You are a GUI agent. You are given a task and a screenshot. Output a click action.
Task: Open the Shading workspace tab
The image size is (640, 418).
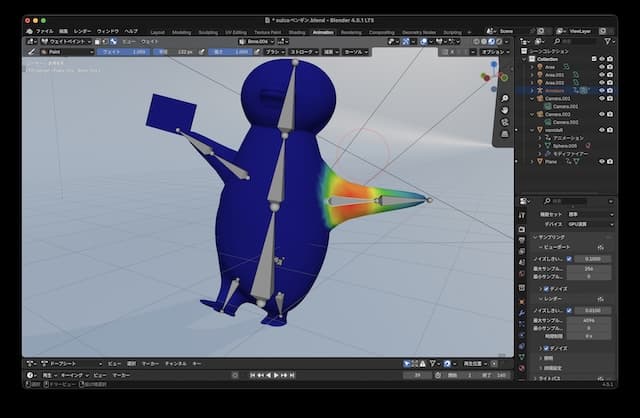[x=297, y=31]
